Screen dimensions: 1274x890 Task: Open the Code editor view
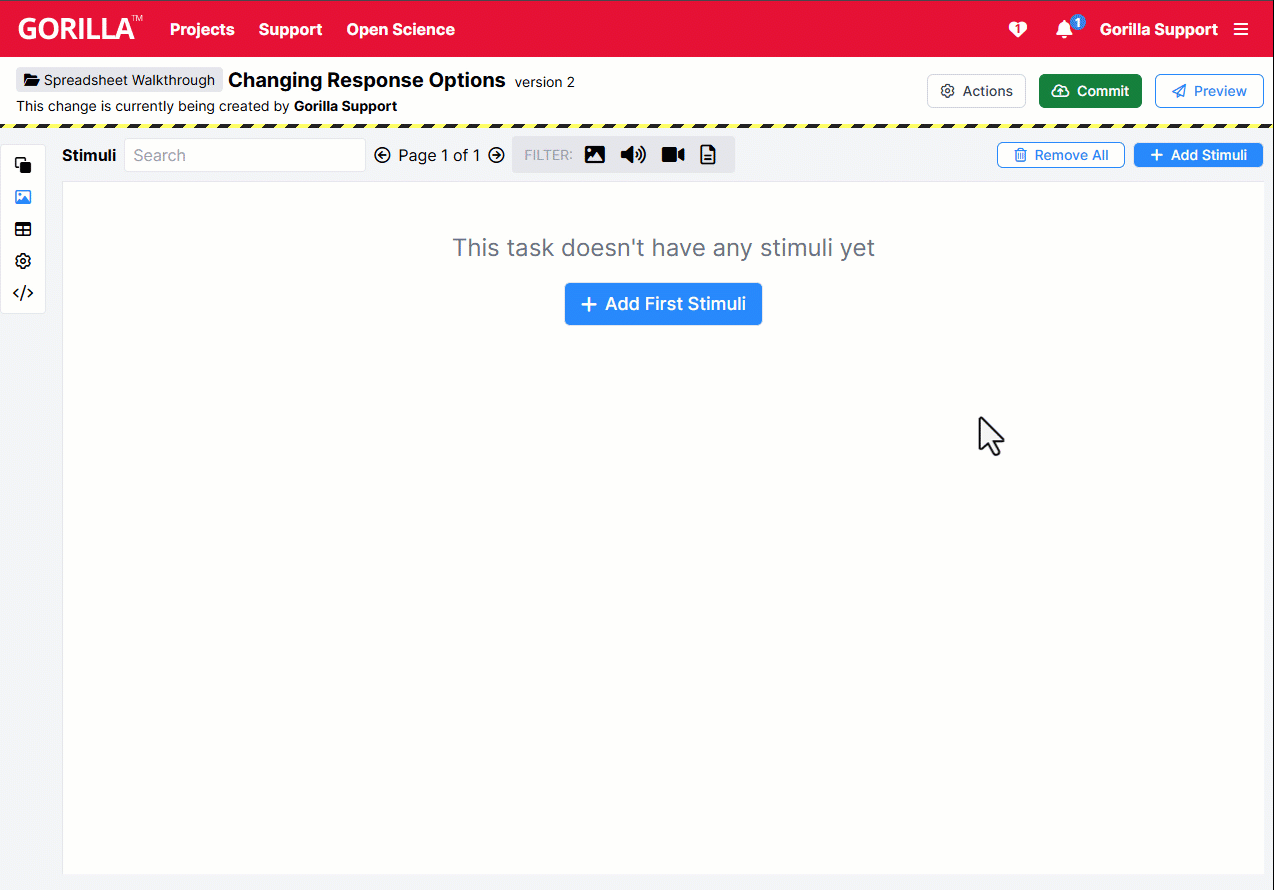(x=22, y=293)
